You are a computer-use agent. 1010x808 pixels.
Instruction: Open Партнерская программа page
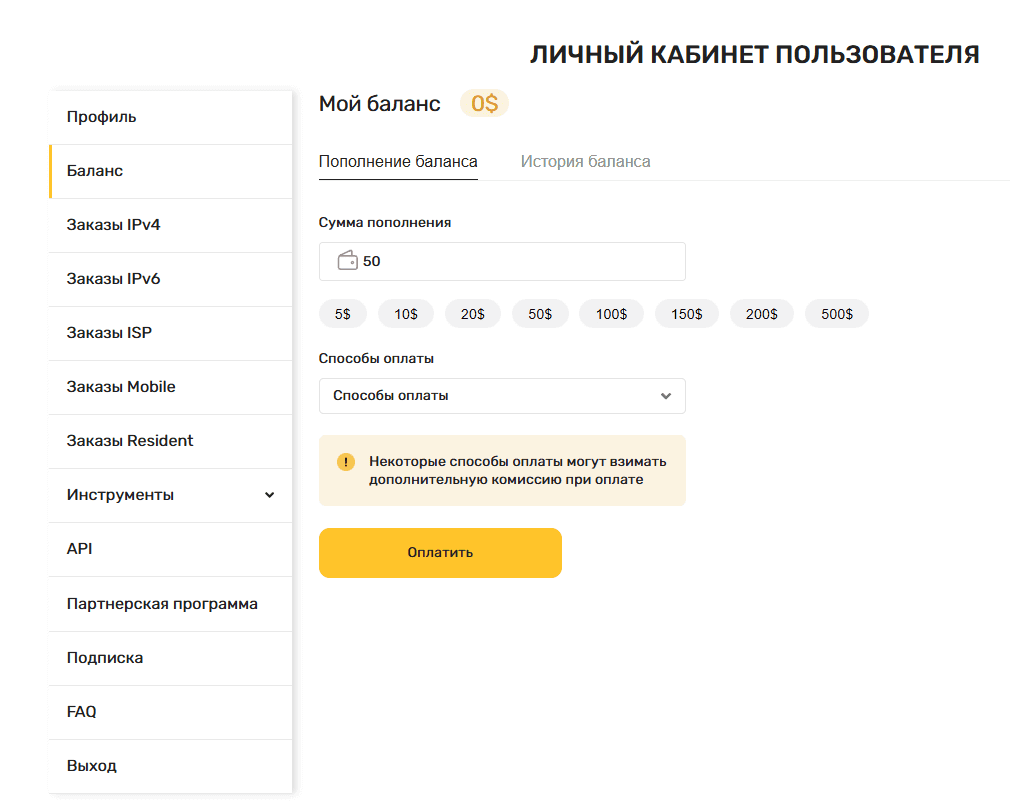[171, 604]
